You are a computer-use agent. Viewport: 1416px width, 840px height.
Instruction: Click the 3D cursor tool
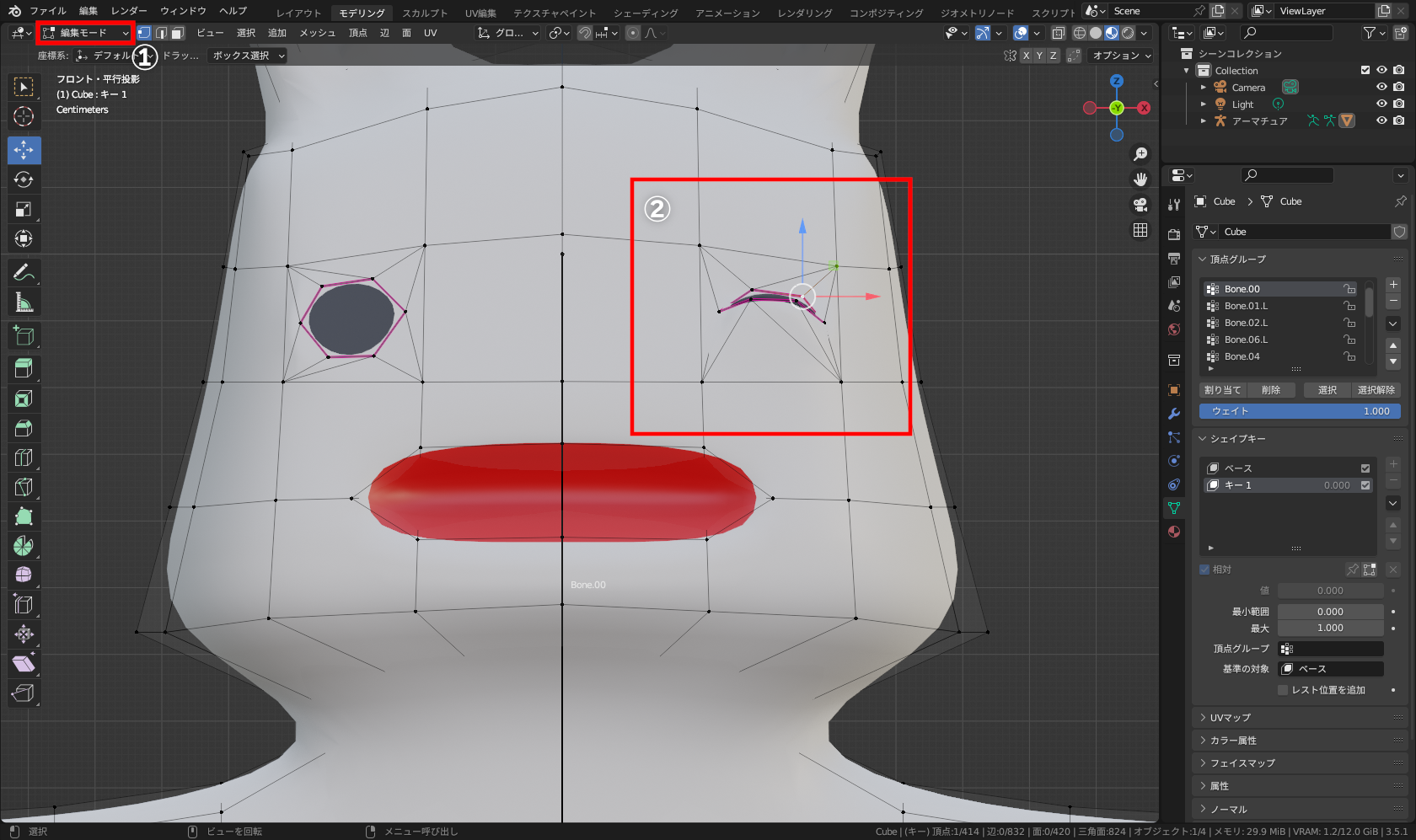(x=24, y=116)
